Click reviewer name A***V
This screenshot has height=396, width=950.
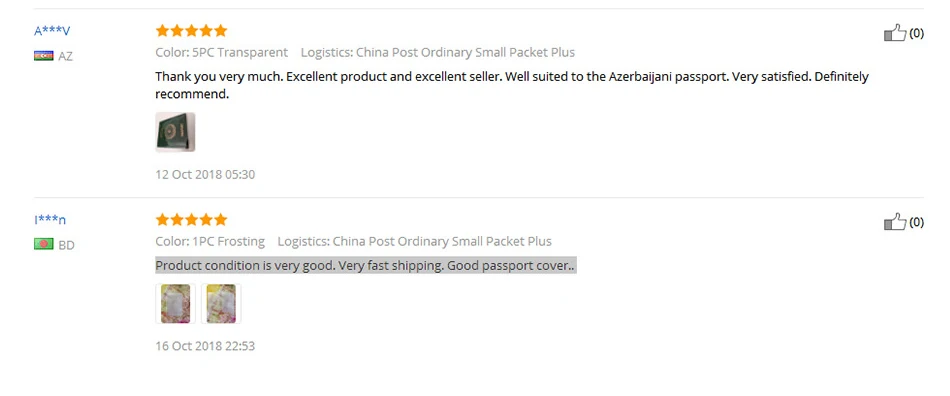coord(52,31)
